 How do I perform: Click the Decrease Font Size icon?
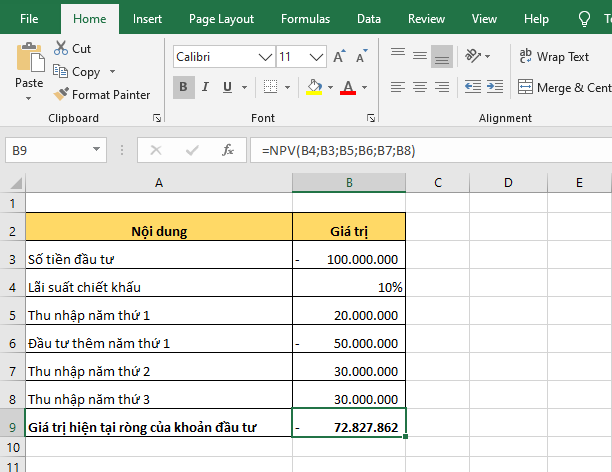tap(362, 57)
